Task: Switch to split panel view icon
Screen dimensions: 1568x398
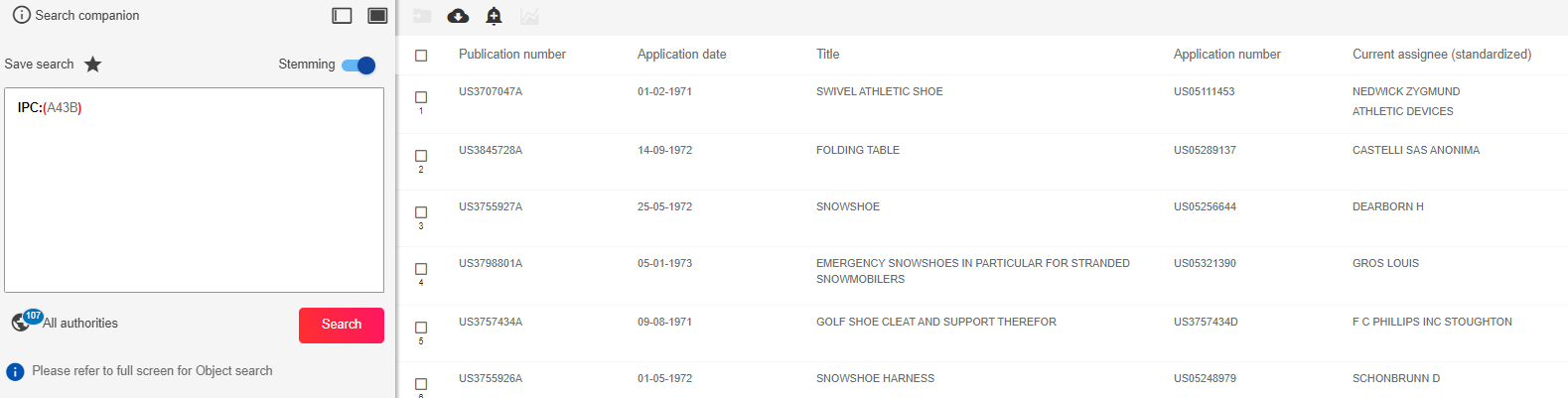Action: click(x=343, y=16)
